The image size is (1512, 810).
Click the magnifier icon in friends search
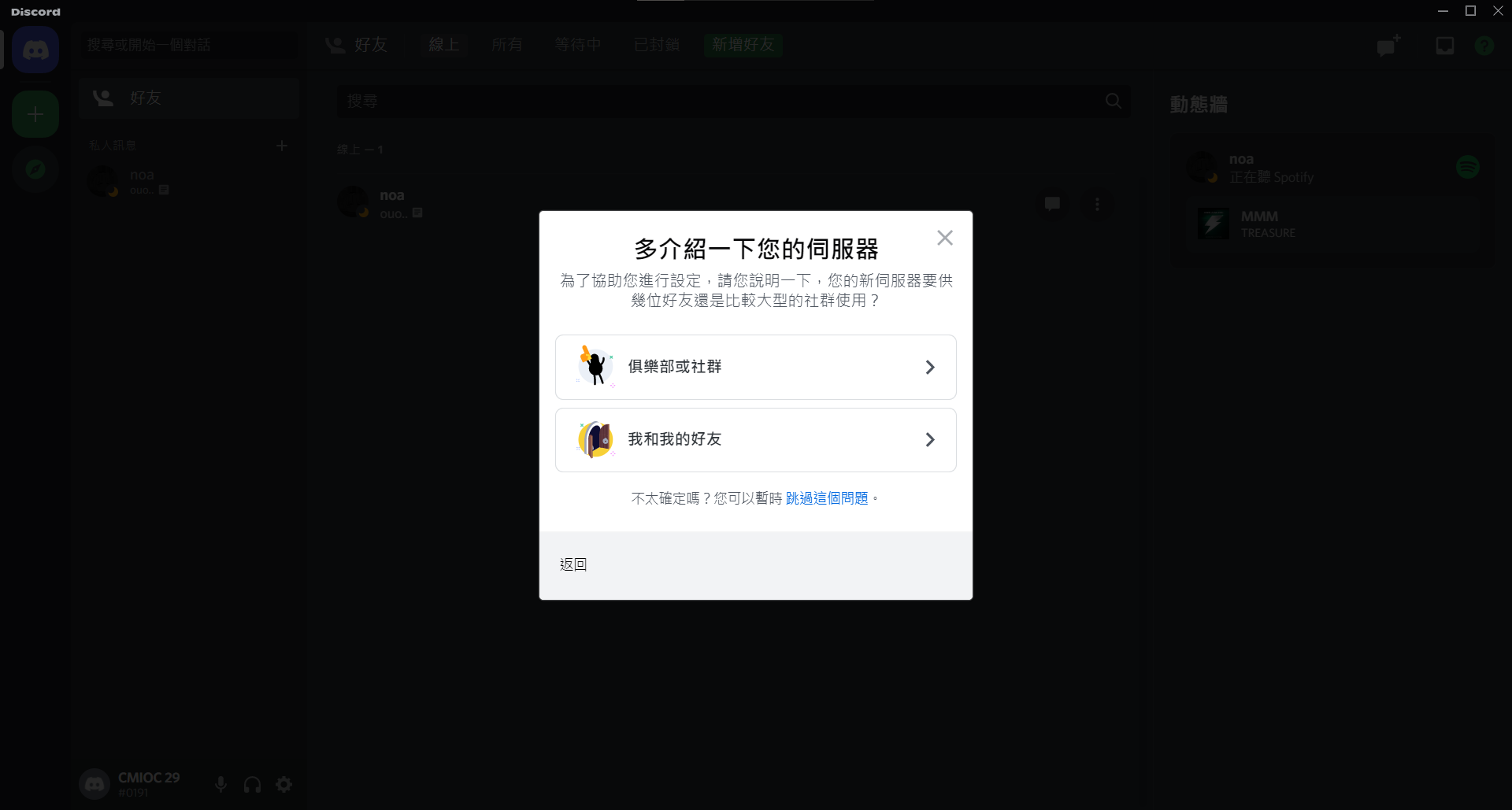click(x=1114, y=101)
